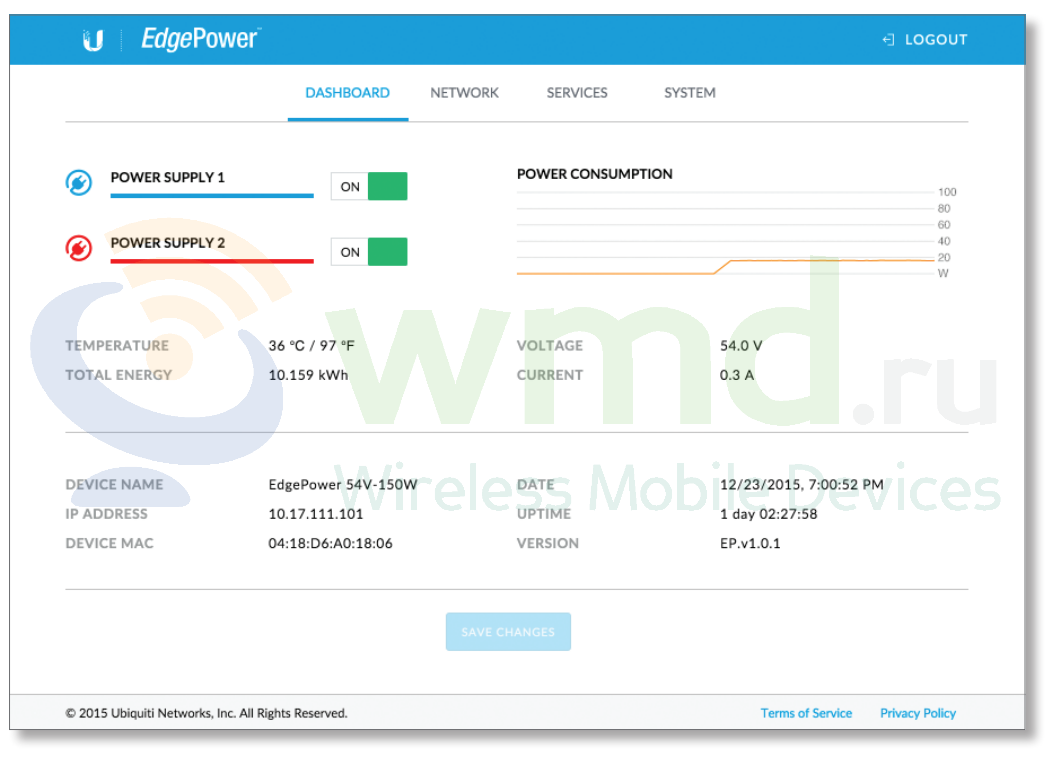
Task: Click the TOTAL ENERGY field label
Action: tap(118, 375)
